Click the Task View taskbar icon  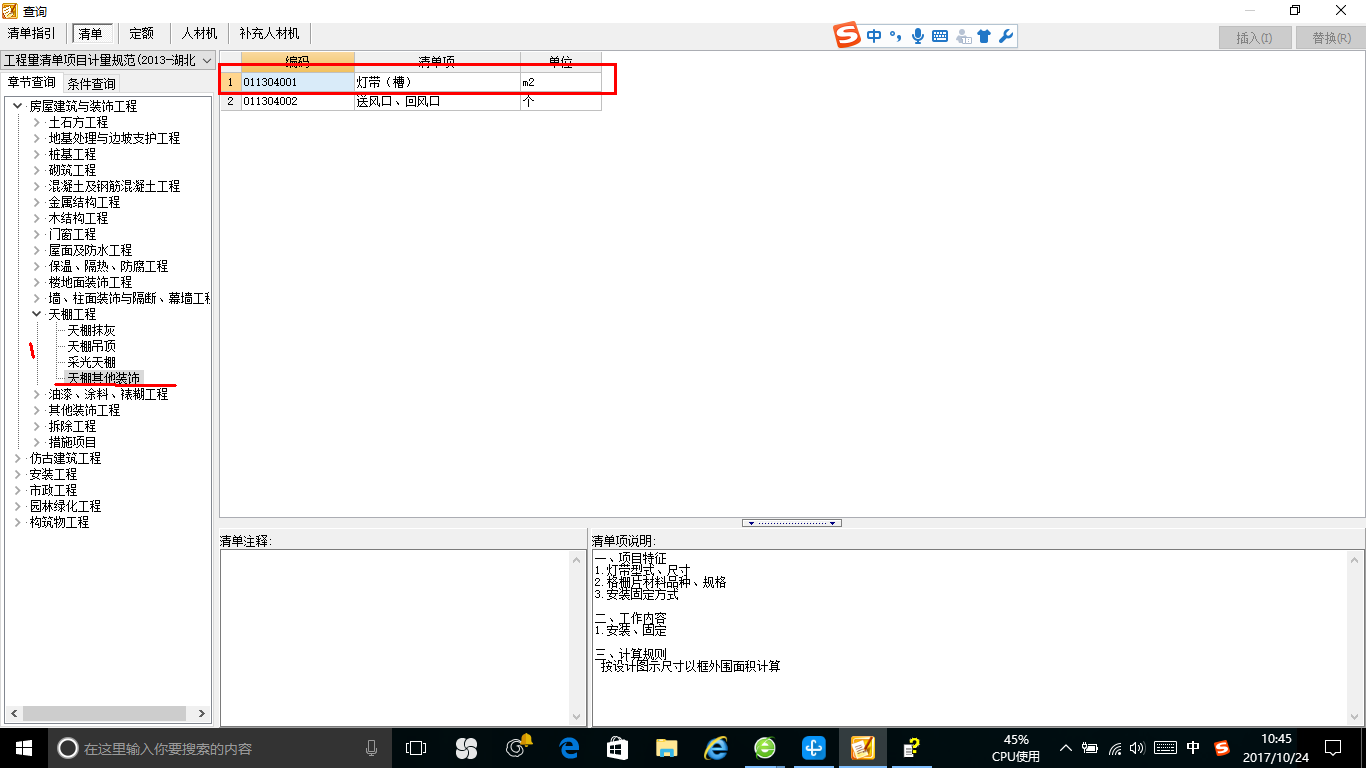click(x=416, y=747)
